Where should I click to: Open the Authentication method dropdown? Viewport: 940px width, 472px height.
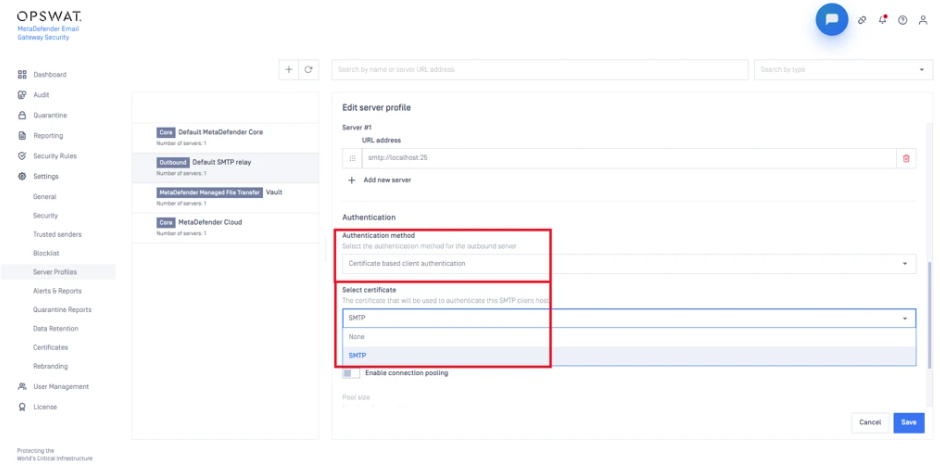coord(629,263)
